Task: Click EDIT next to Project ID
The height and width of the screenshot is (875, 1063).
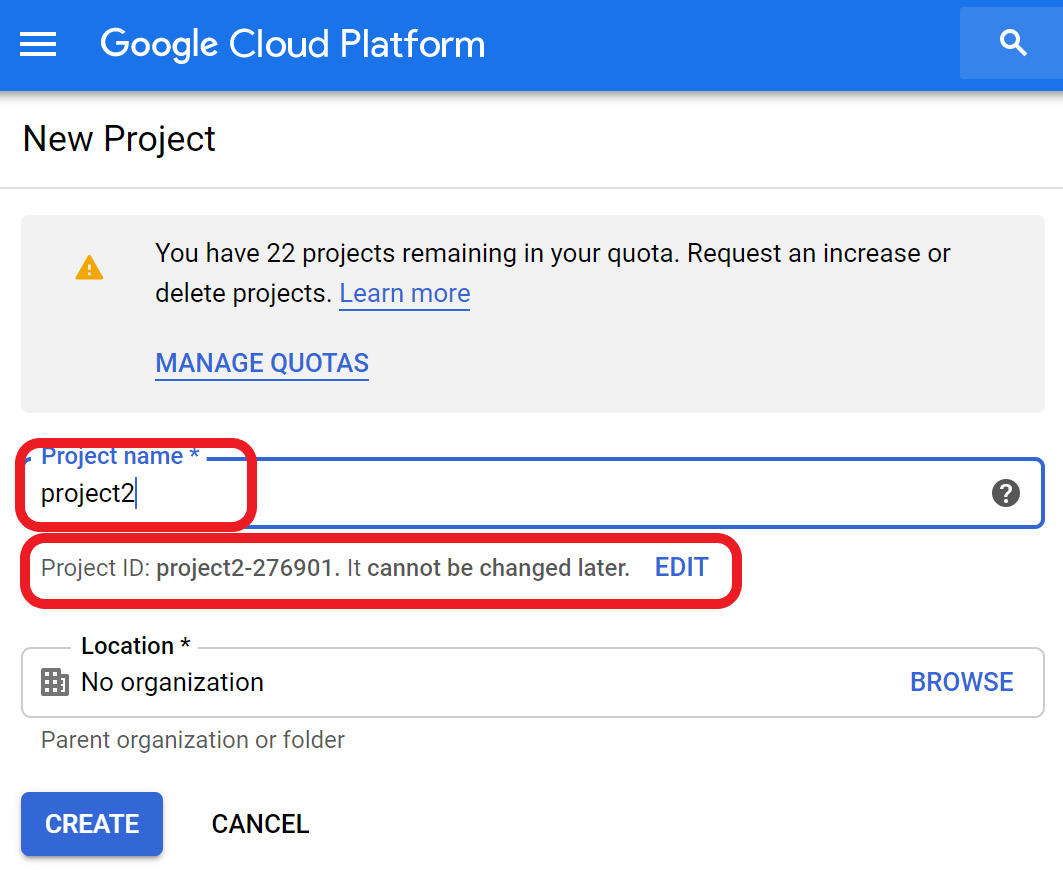Action: [681, 567]
